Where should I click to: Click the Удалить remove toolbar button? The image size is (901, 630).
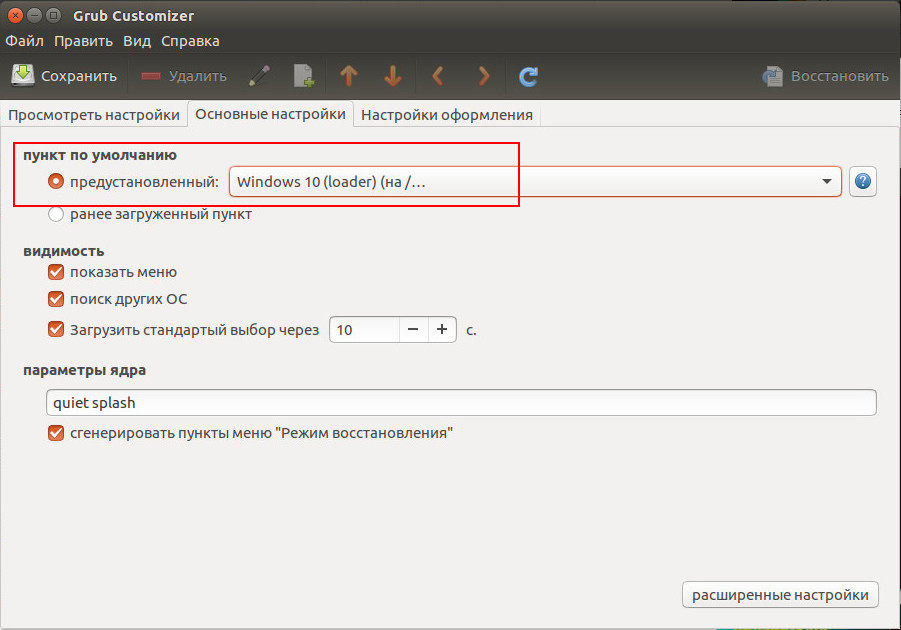tap(184, 76)
